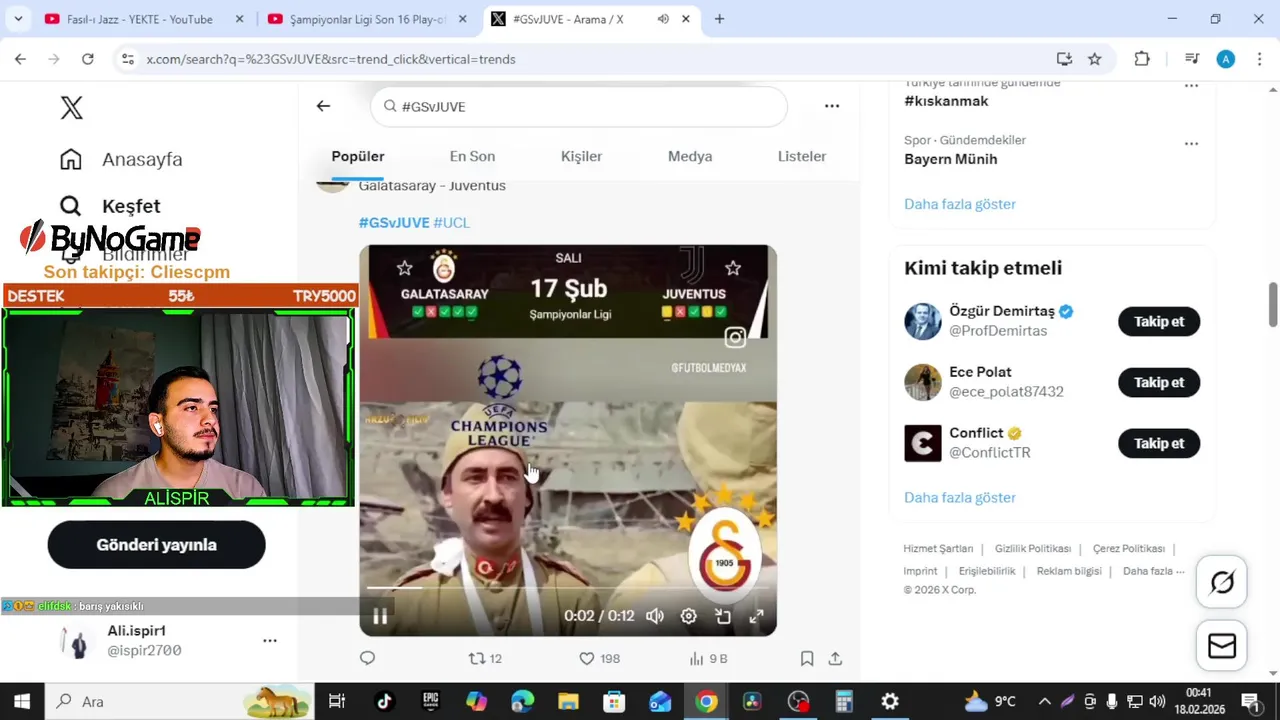The width and height of the screenshot is (1280, 720).
Task: Share the post via share icon
Action: [835, 658]
